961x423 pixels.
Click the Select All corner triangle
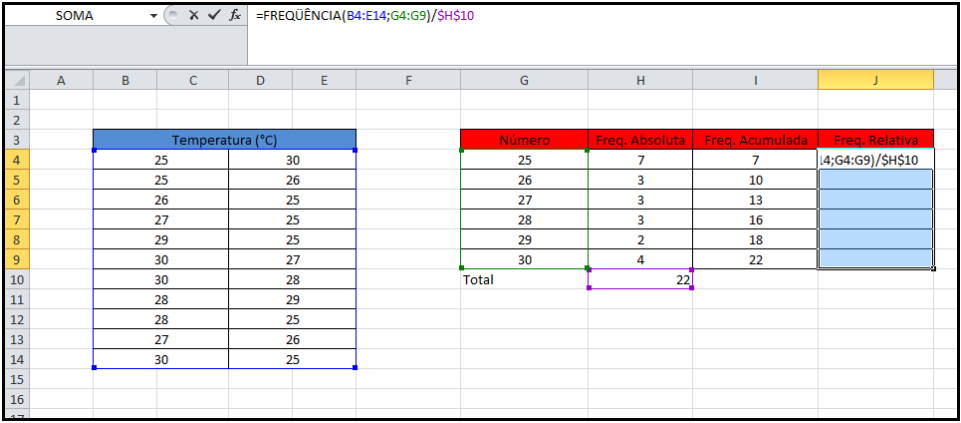coord(15,81)
